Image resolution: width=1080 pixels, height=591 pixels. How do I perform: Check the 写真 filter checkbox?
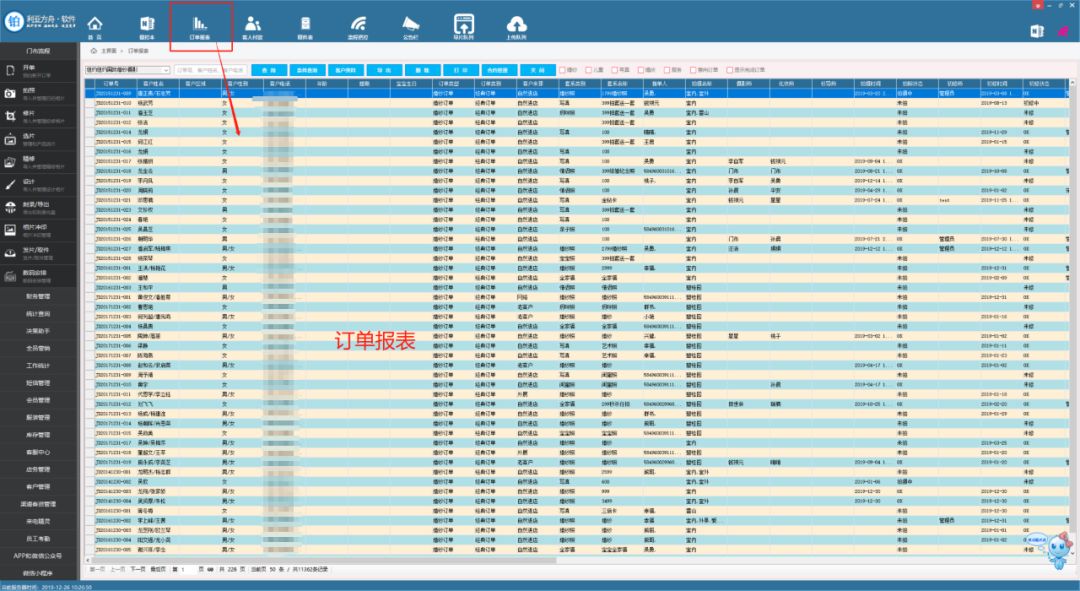(x=616, y=70)
